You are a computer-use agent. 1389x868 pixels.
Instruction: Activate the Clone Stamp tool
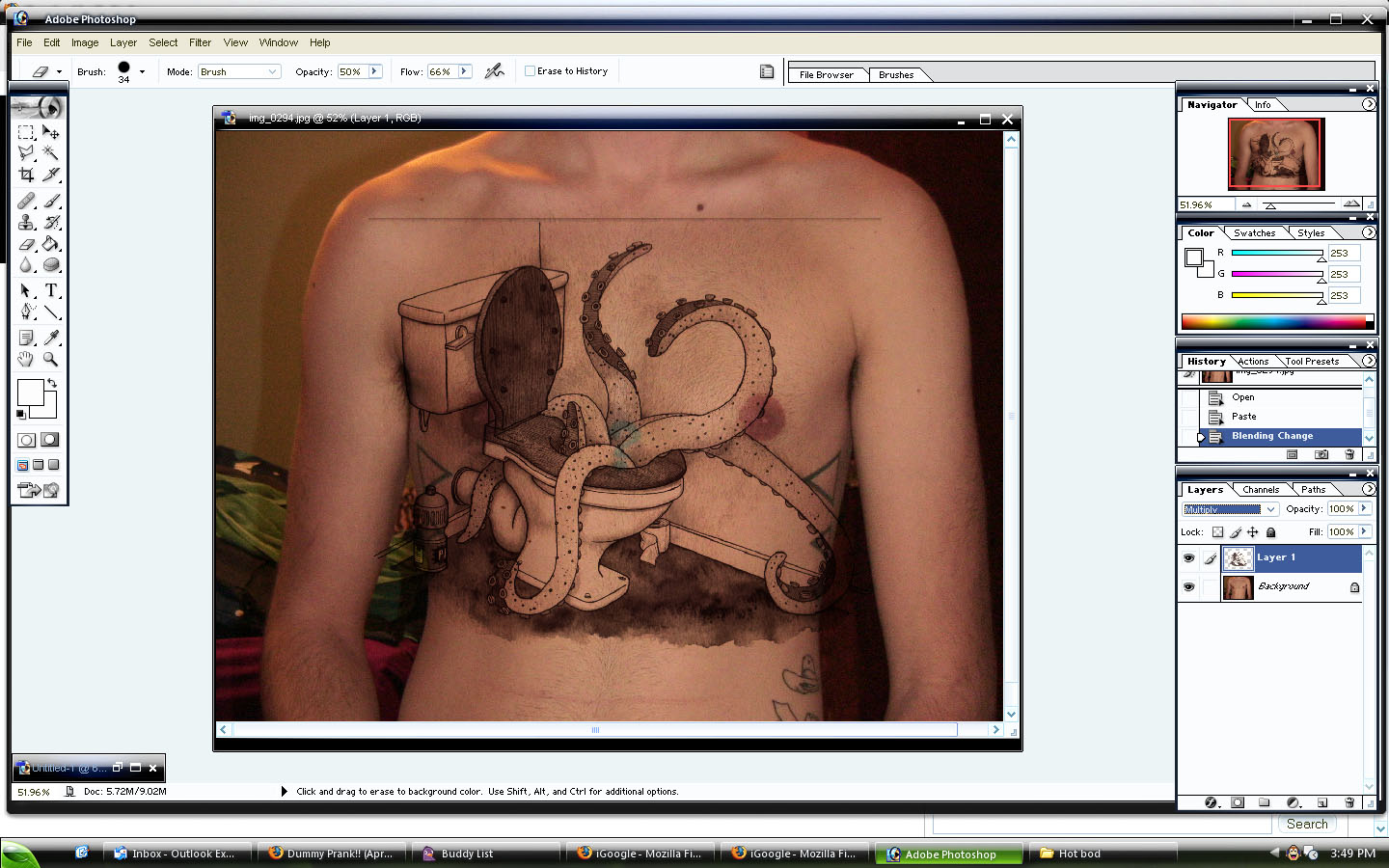click(26, 222)
